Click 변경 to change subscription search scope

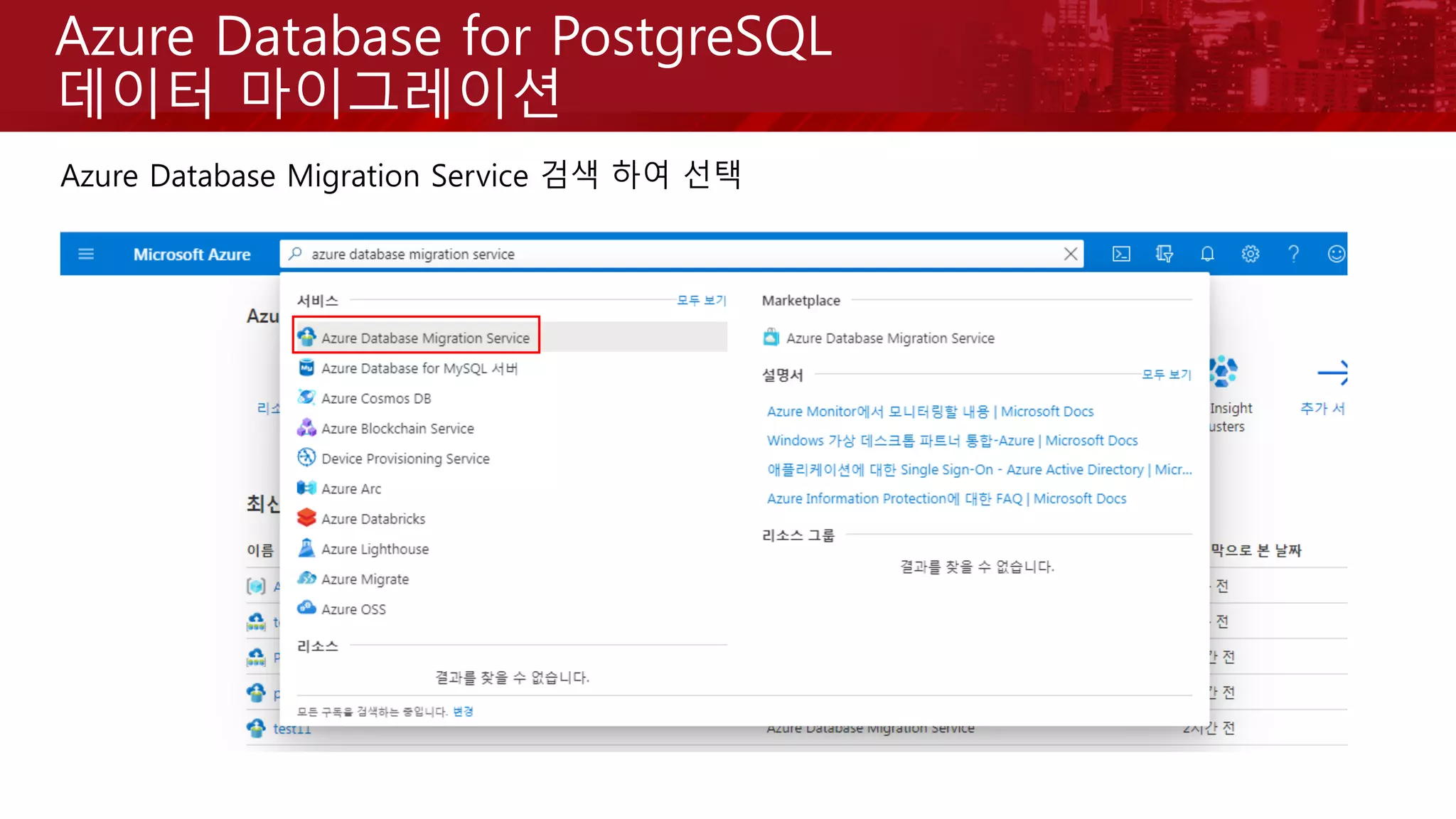(x=463, y=712)
